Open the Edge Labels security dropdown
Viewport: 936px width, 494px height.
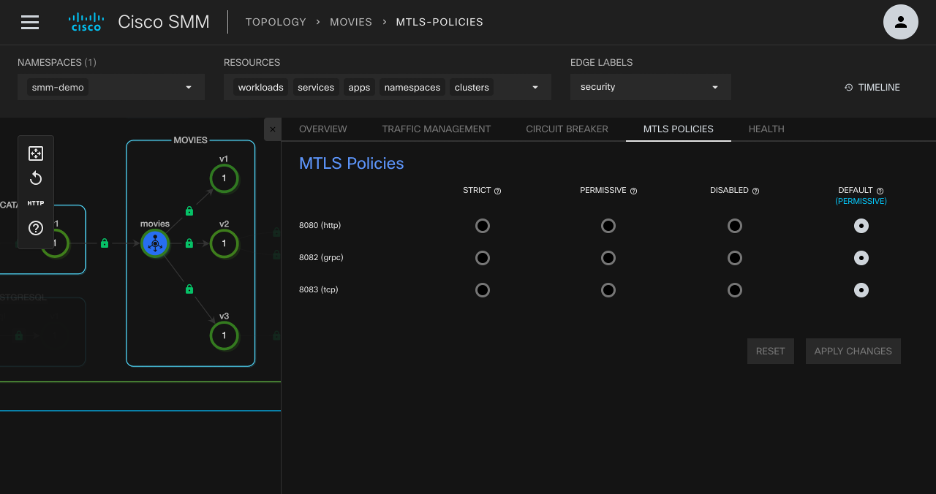pos(650,87)
